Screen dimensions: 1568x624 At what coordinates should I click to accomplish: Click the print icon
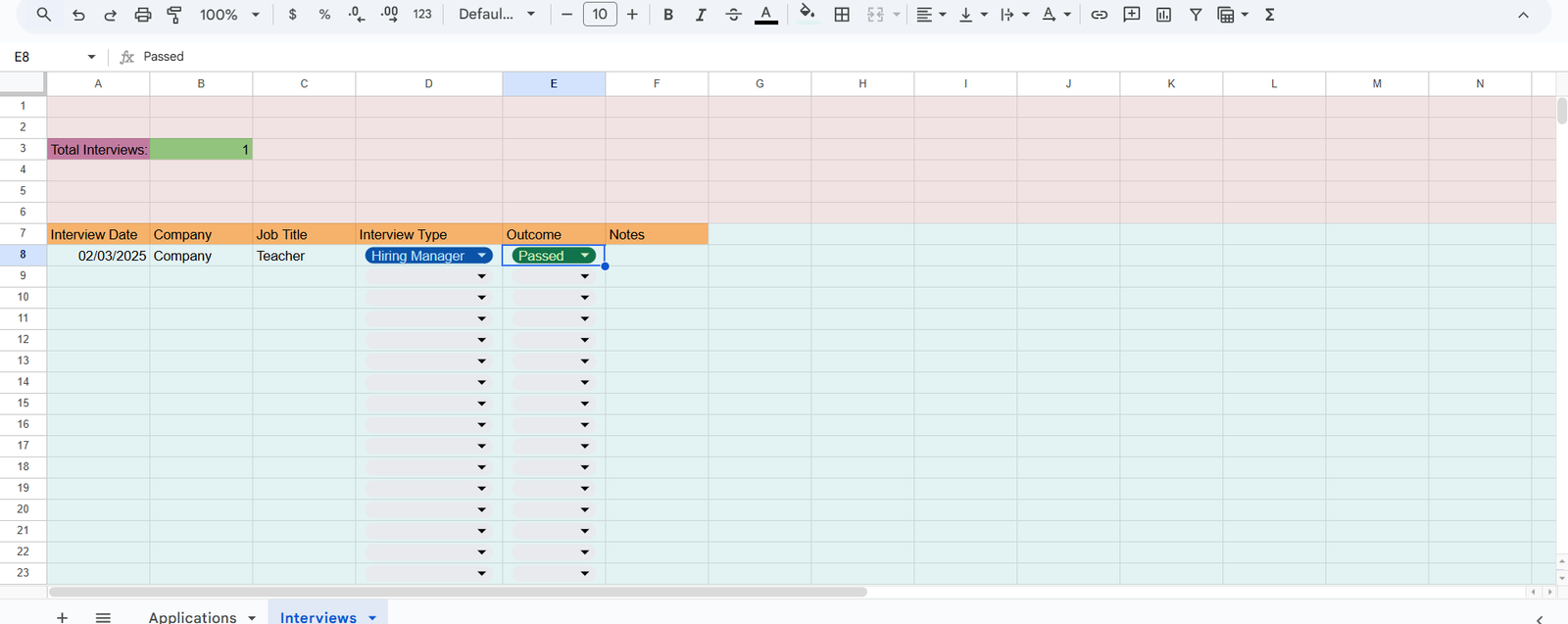click(x=143, y=15)
